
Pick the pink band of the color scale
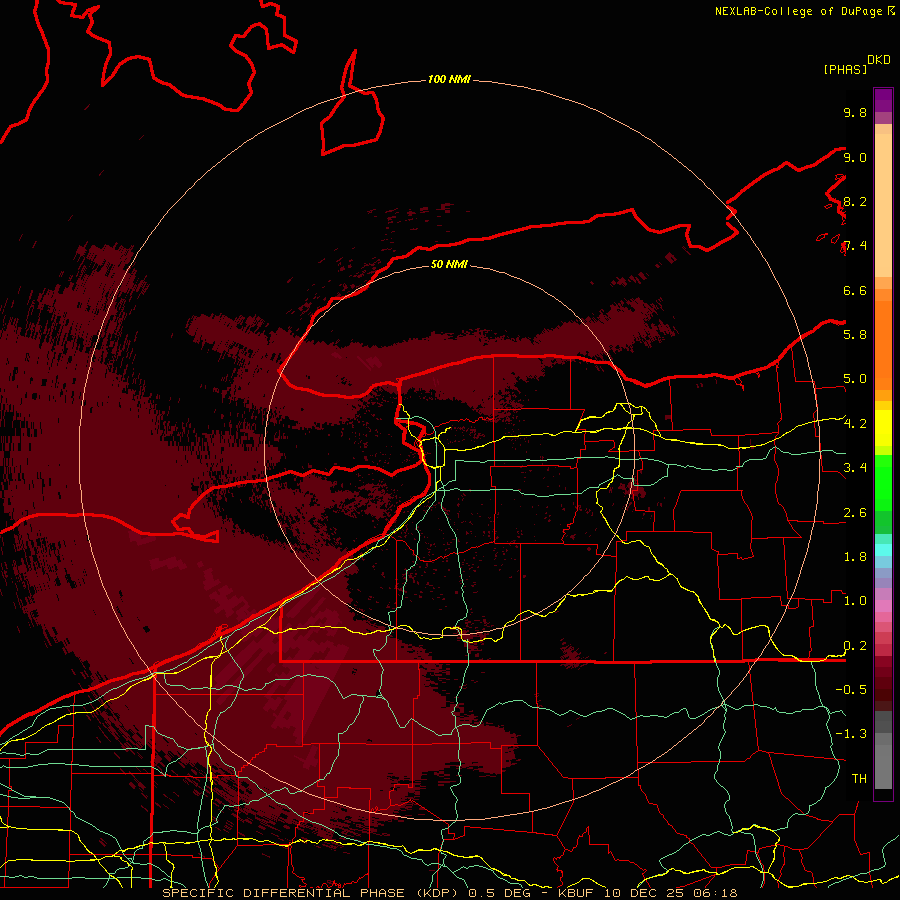(883, 606)
